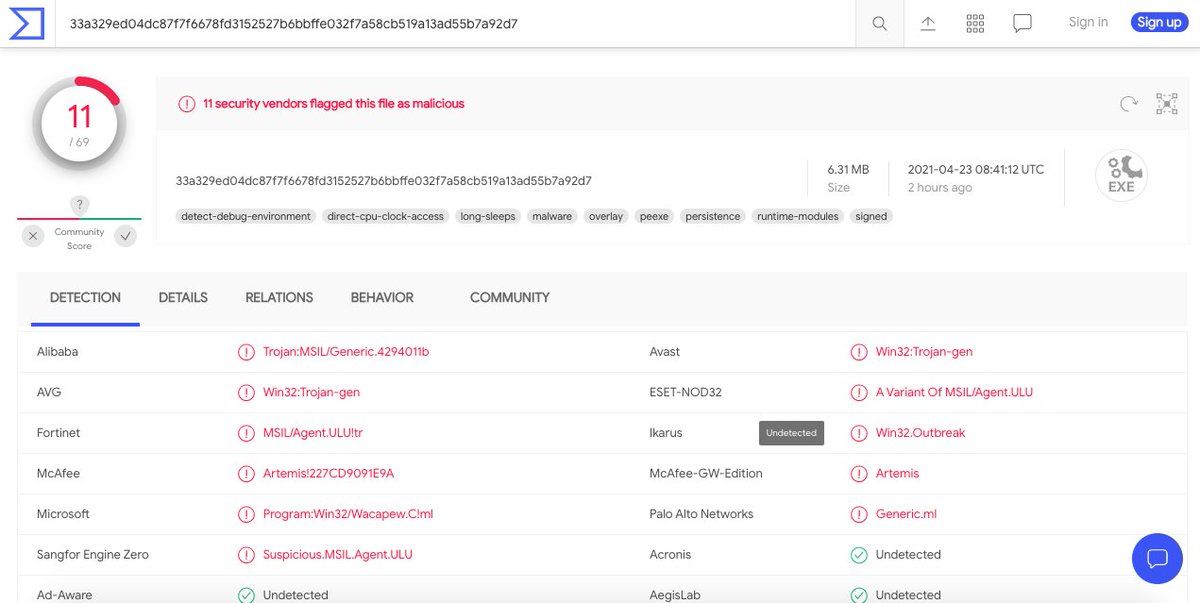The width and height of the screenshot is (1200, 603).
Task: Open the similar-files graph icon
Action: pyautogui.click(x=1167, y=103)
